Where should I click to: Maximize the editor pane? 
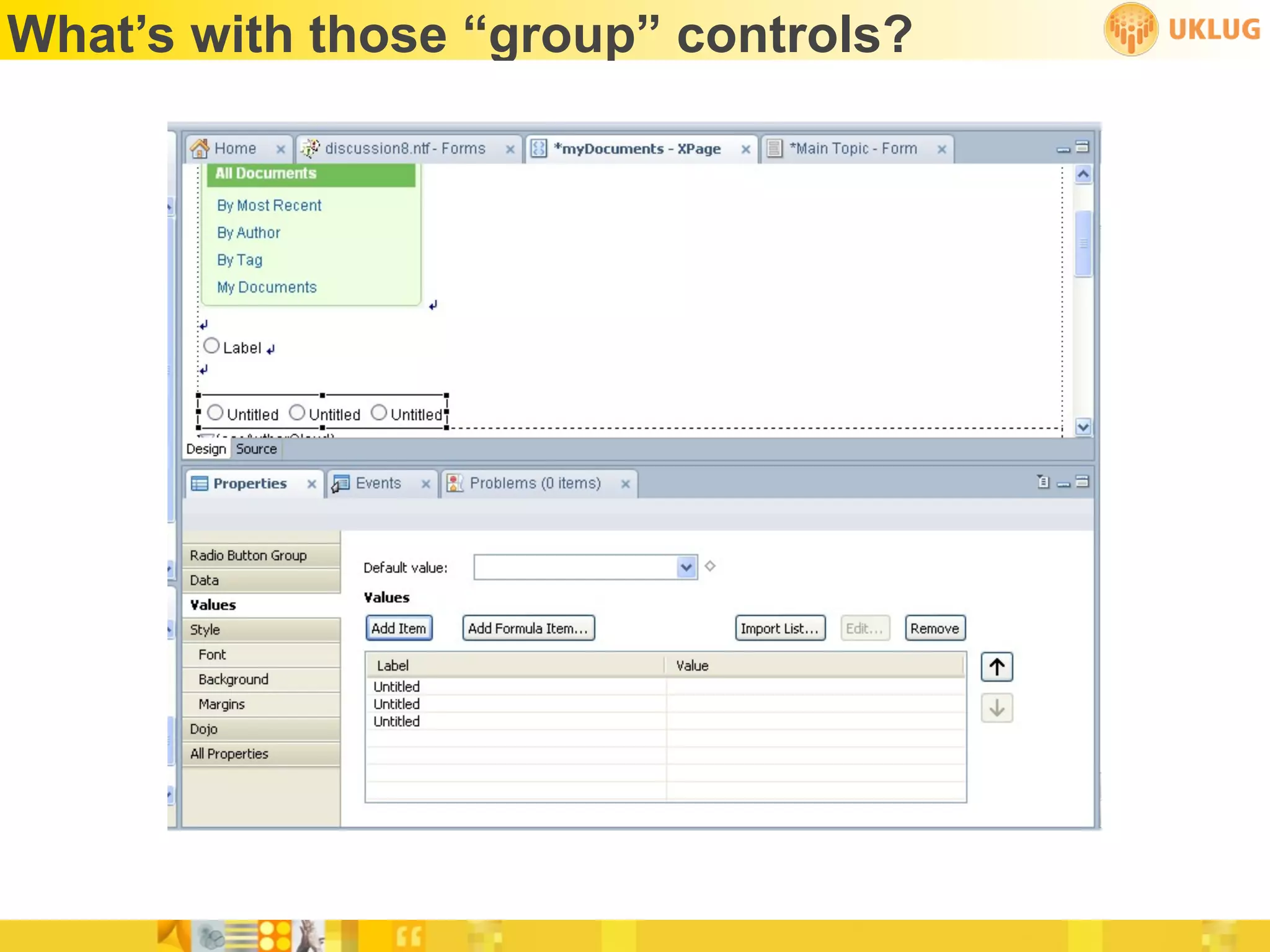[x=1082, y=147]
